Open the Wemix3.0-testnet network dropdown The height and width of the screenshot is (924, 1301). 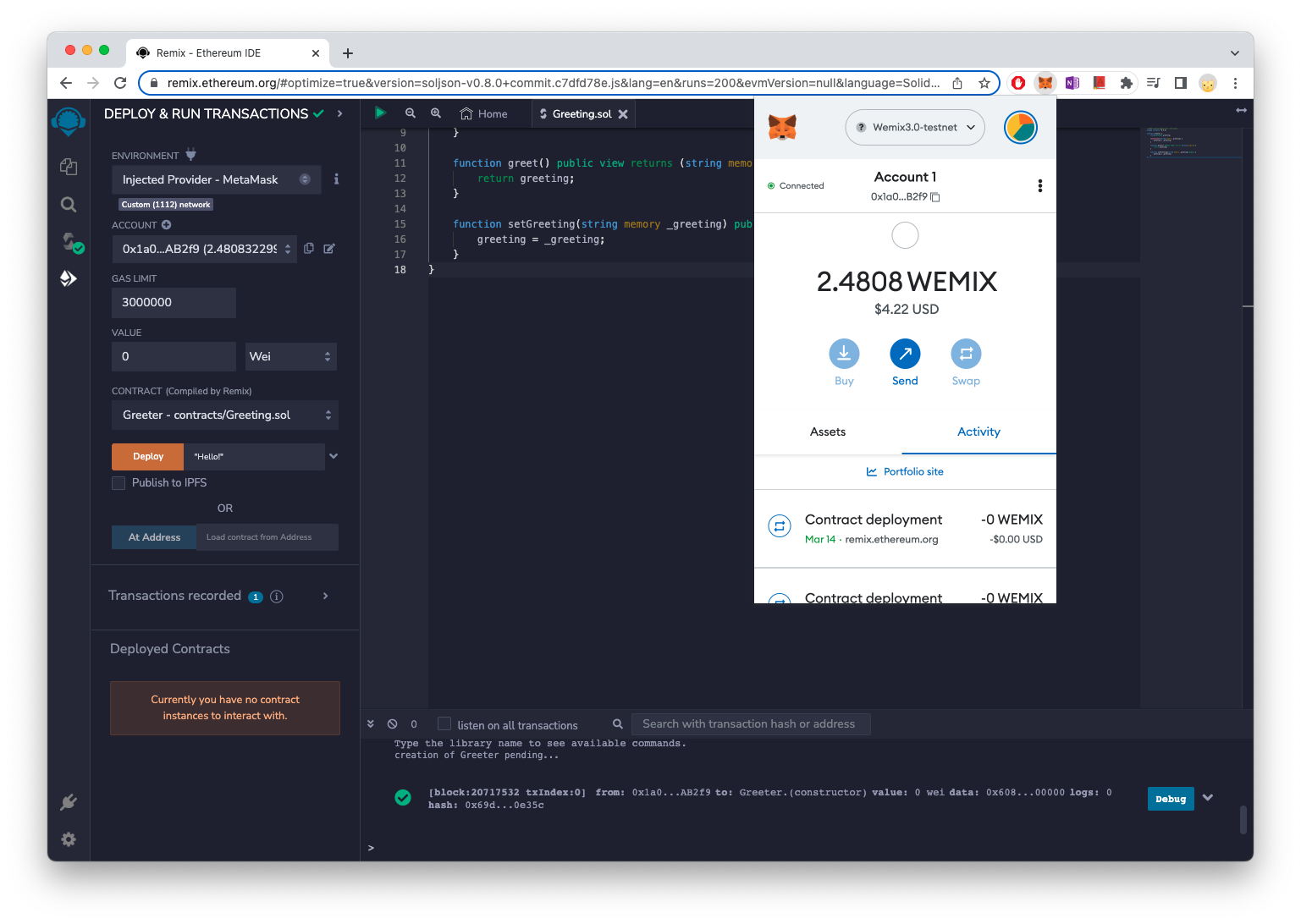click(x=915, y=128)
